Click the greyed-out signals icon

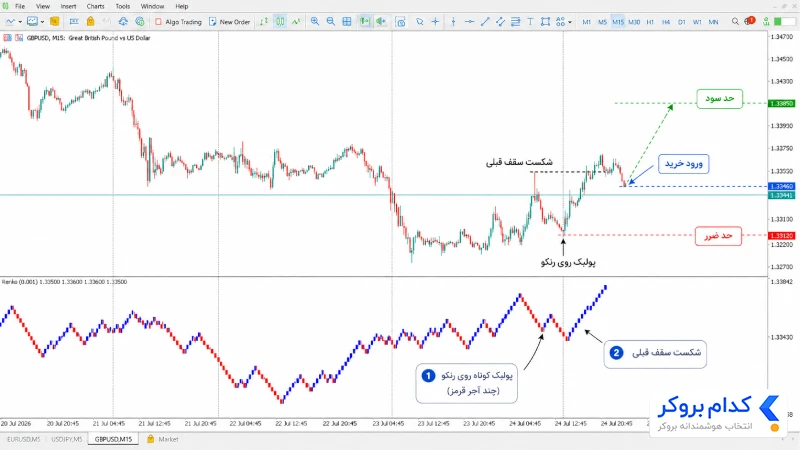click(x=106, y=21)
